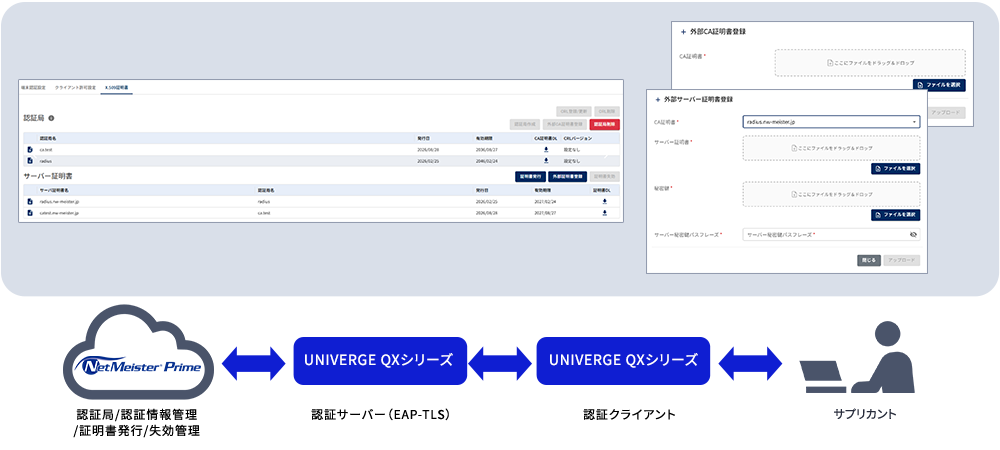This screenshot has height=450, width=1000.
Task: Click the 認証局作成 button
Action: coord(523,124)
